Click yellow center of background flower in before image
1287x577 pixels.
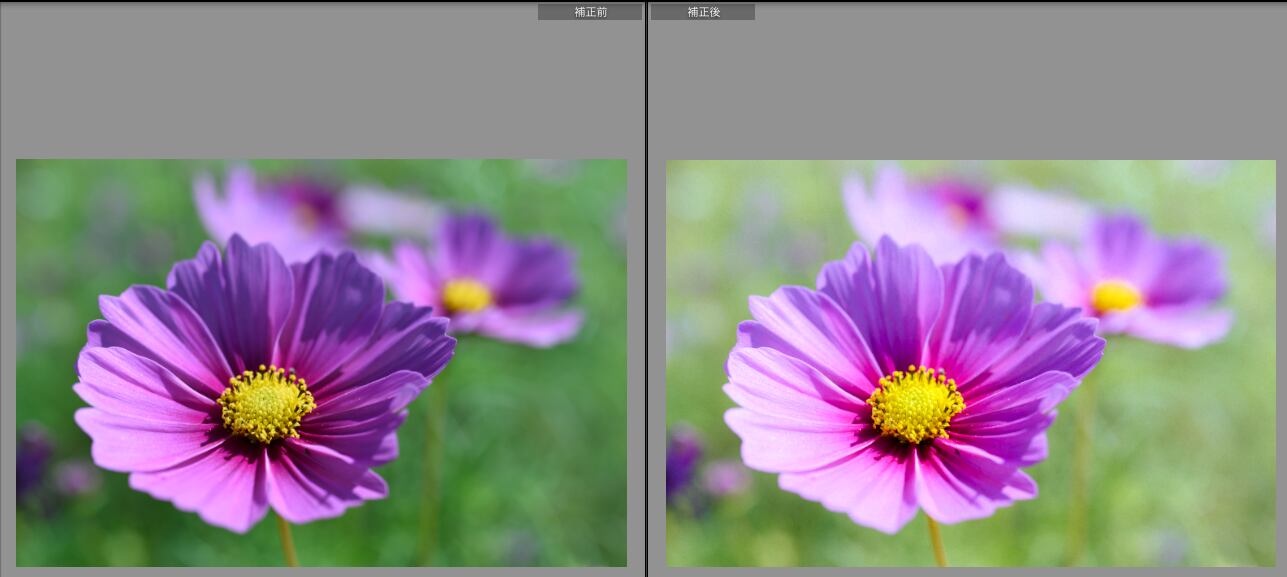[467, 295]
